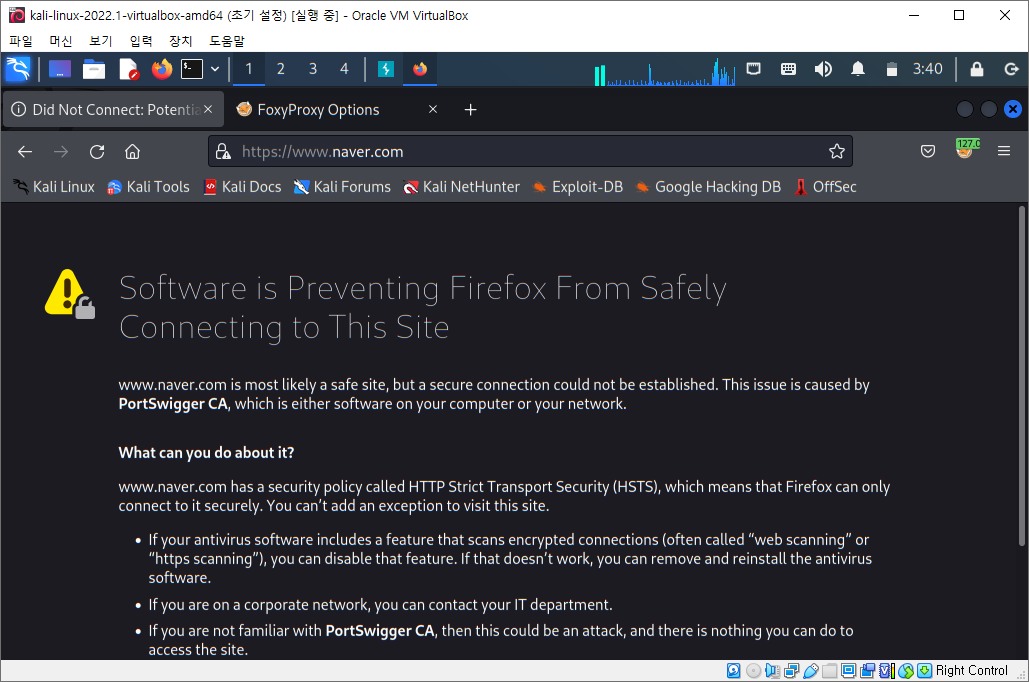This screenshot has height=682, width=1029.
Task: Open the Kali application menu dragon icon
Action: [x=18, y=69]
